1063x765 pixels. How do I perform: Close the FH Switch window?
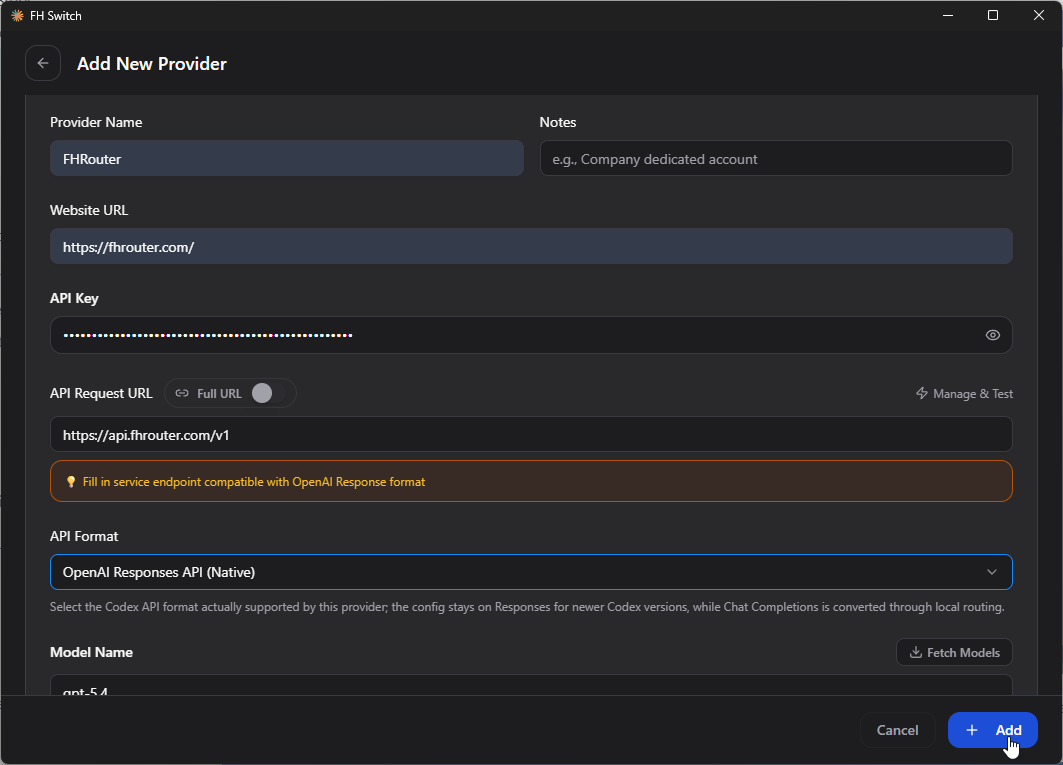[1039, 15]
